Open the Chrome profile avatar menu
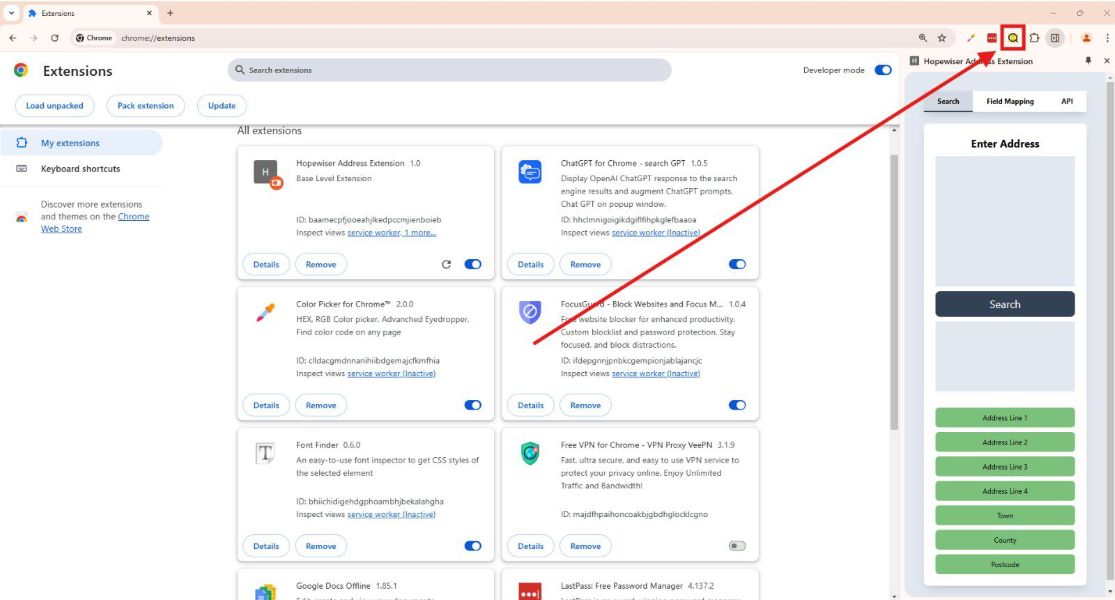The width and height of the screenshot is (1115, 600). pyautogui.click(x=1086, y=38)
